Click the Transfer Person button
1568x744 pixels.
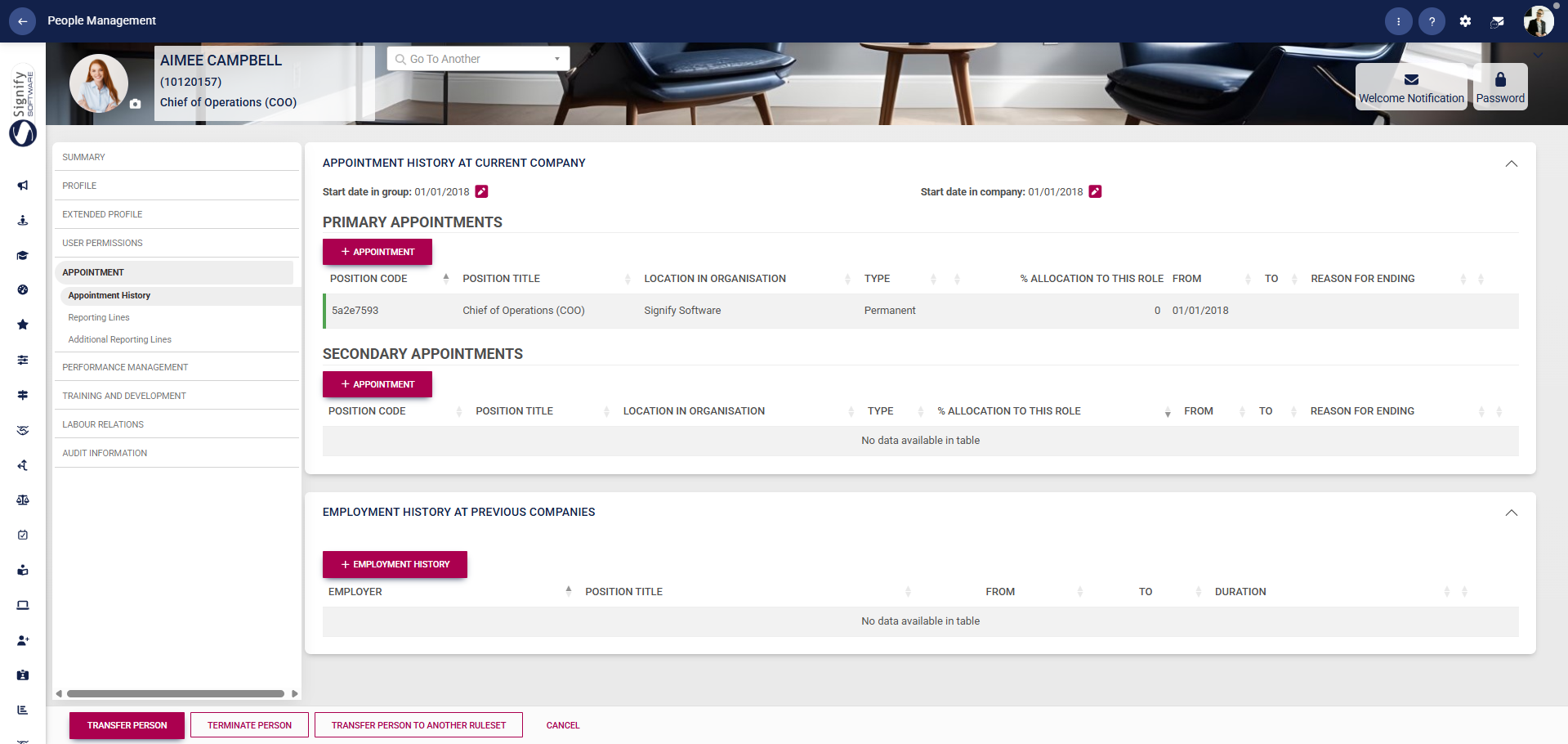tap(127, 725)
